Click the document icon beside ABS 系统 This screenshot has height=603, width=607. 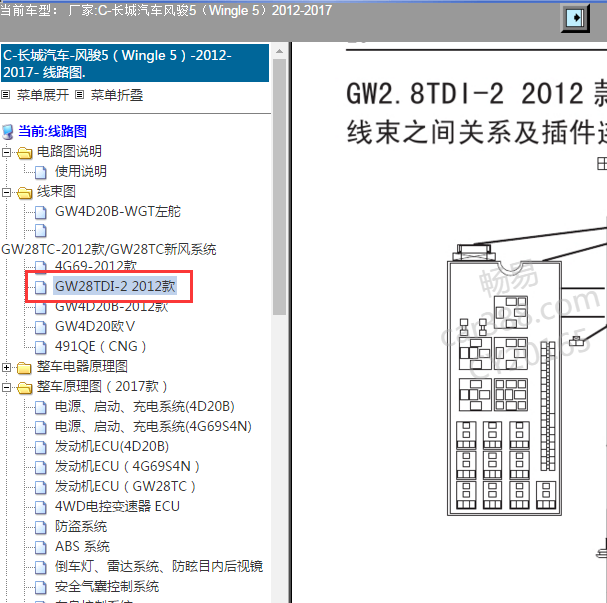pyautogui.click(x=41, y=547)
